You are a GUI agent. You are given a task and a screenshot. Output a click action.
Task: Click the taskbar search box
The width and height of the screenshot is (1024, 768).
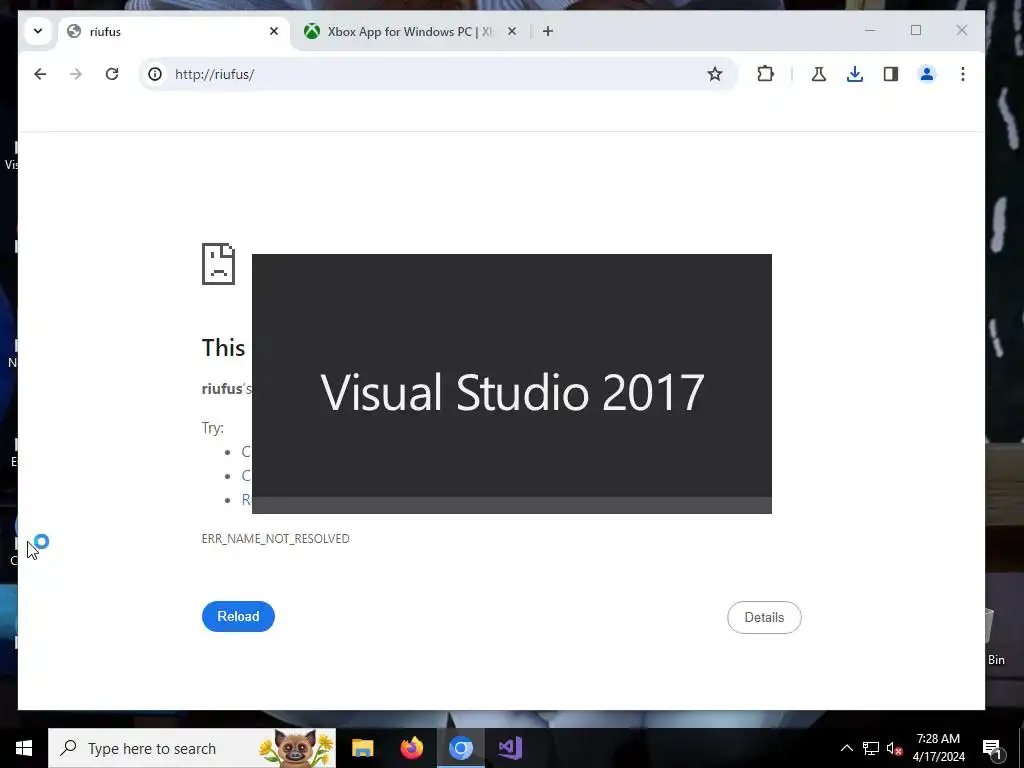192,748
